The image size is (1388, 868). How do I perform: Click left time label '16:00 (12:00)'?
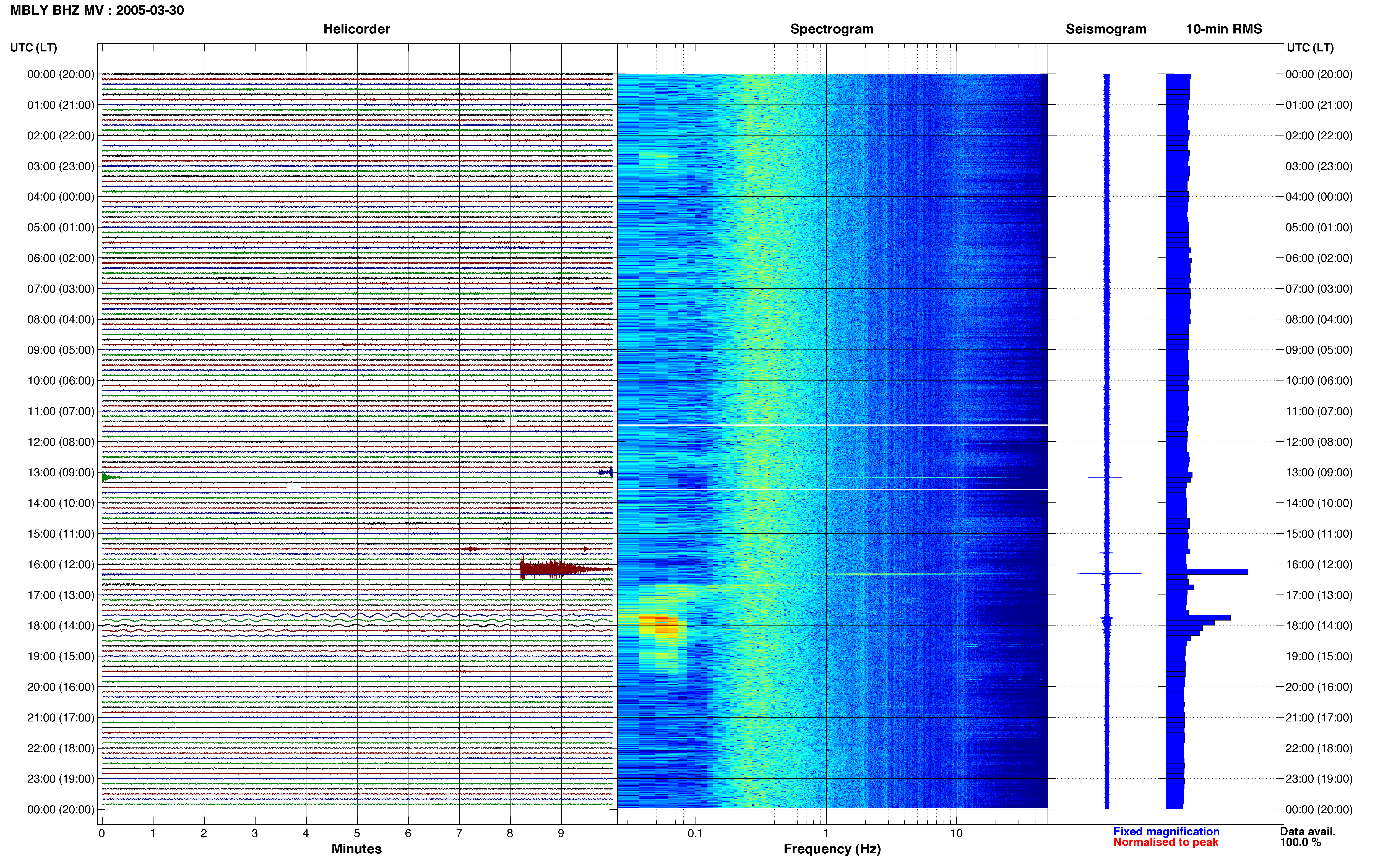61,564
